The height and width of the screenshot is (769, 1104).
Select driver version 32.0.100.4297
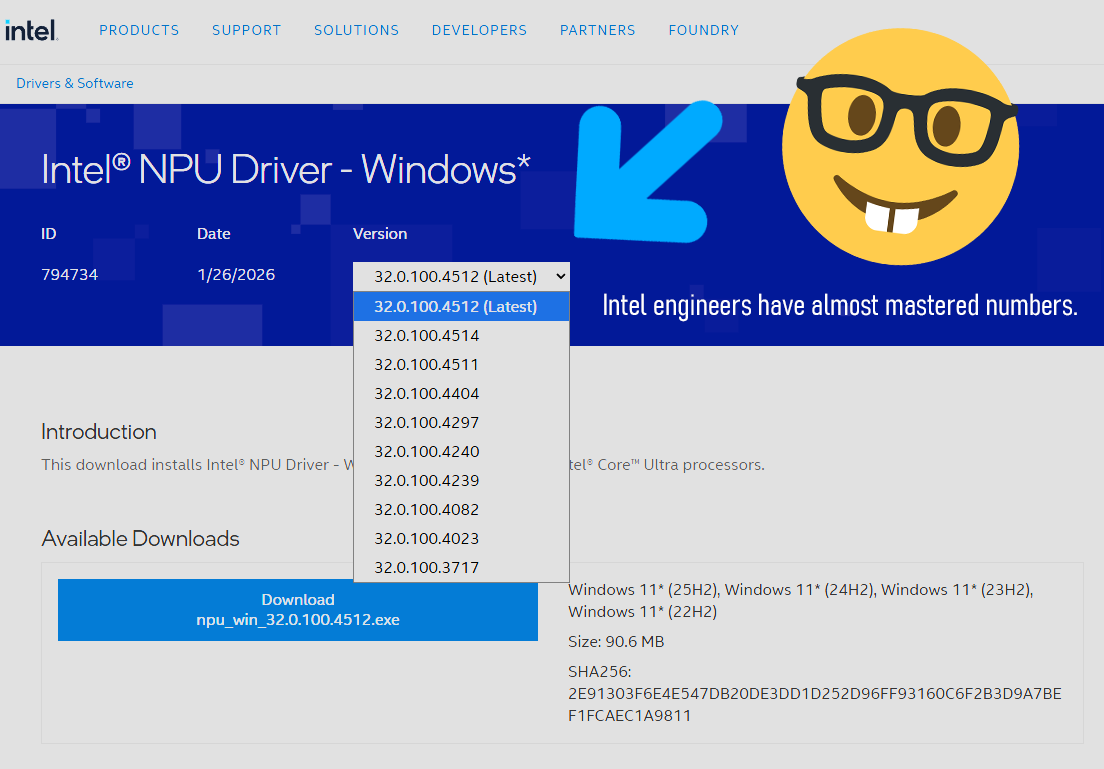click(427, 423)
